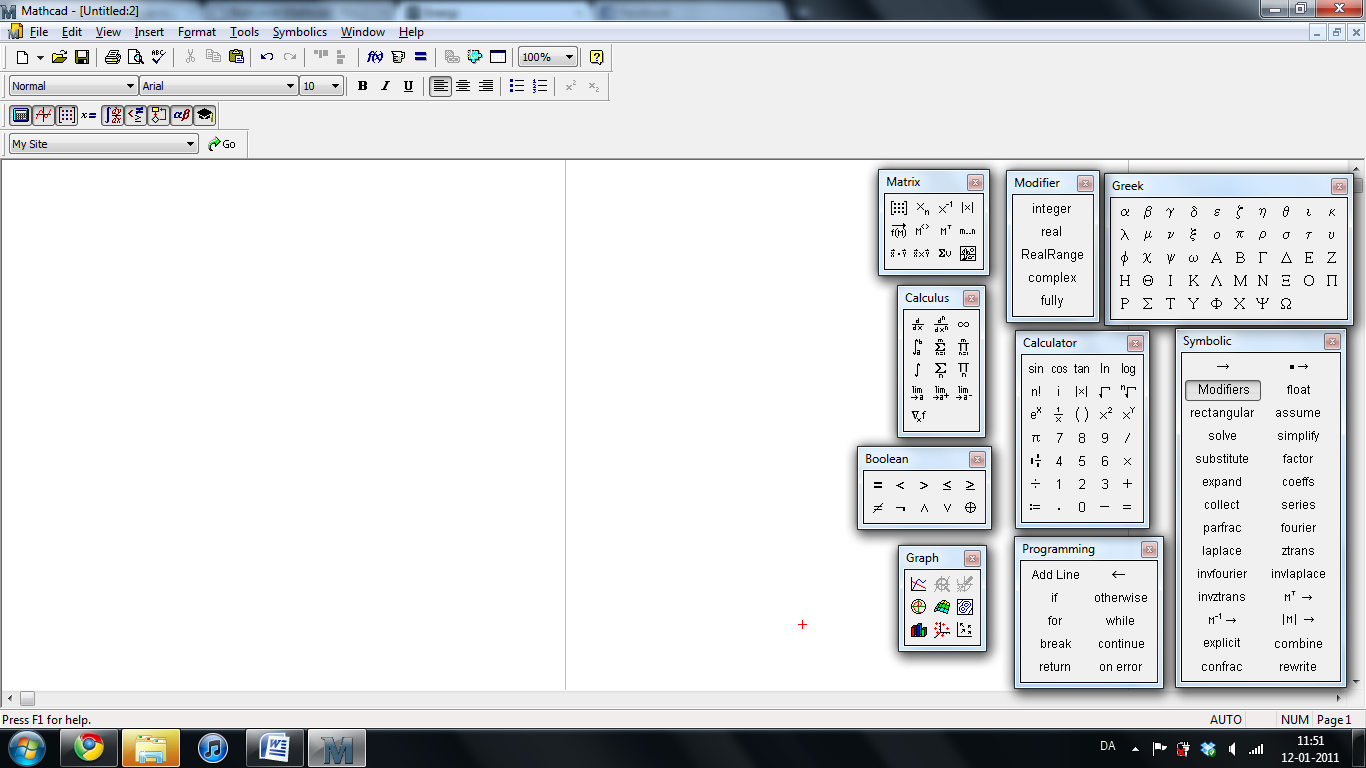
Task: Set text alignment to center
Action: 463,86
